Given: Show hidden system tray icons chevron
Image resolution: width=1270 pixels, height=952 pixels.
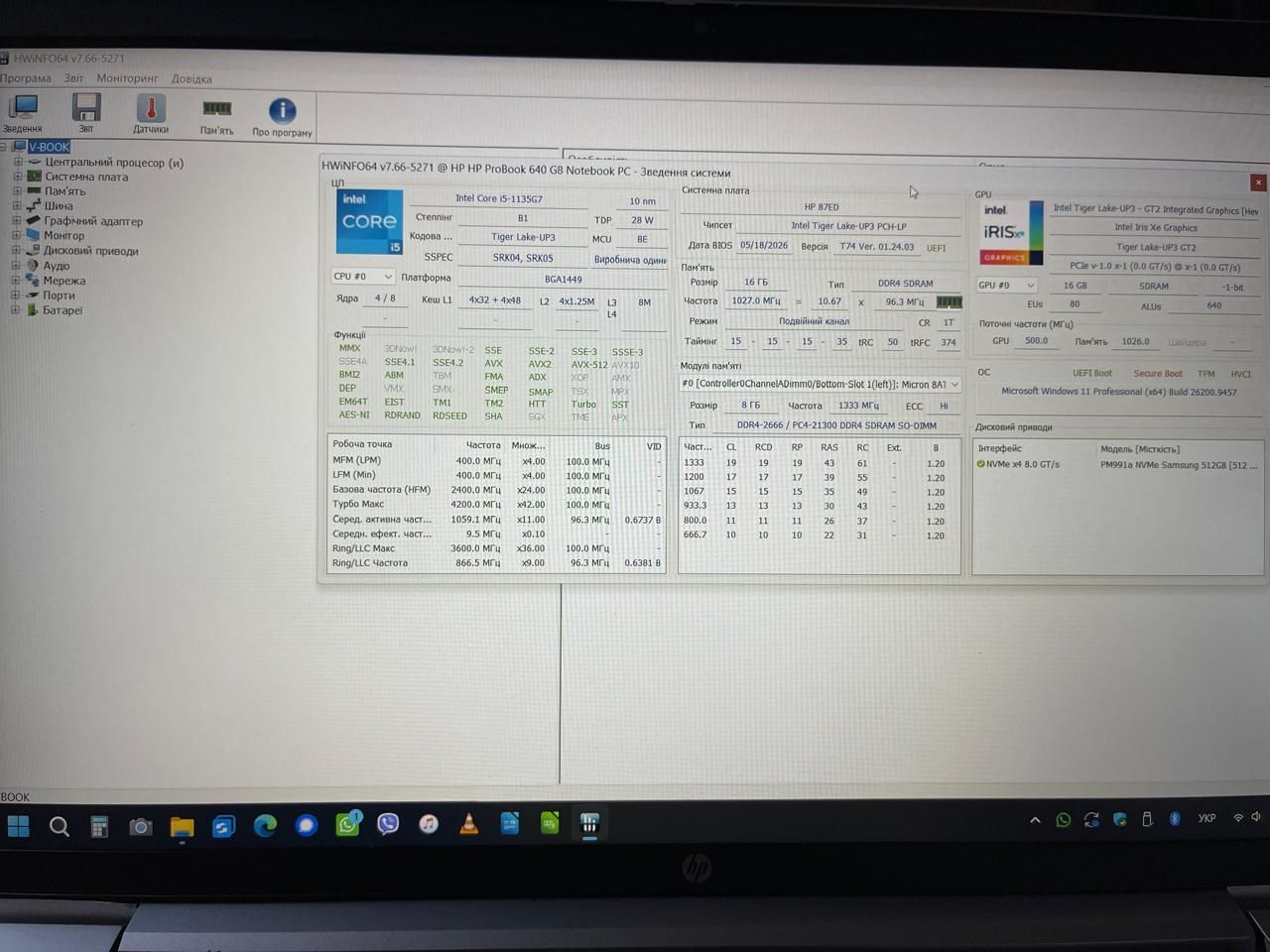Looking at the screenshot, I should coord(1035,820).
